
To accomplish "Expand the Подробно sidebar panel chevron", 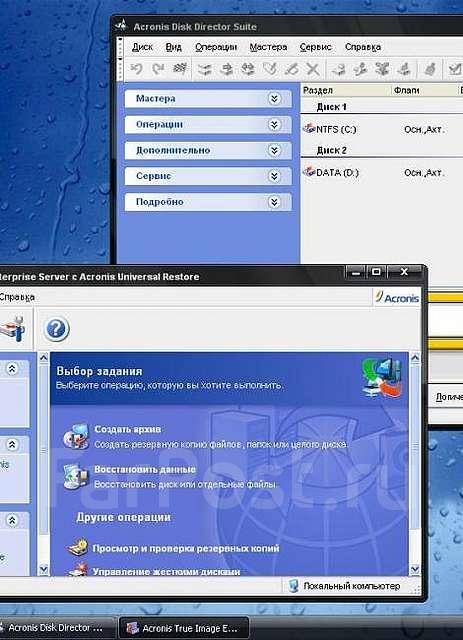I will pos(274,202).
